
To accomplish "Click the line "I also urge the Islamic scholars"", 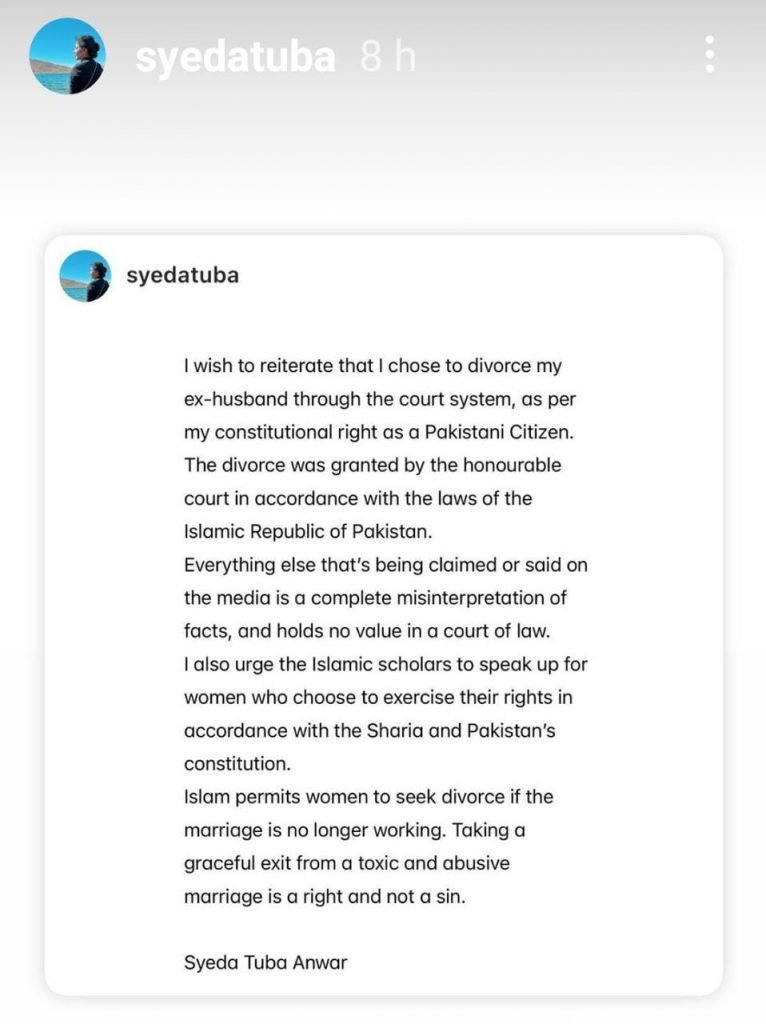I will [x=386, y=665].
